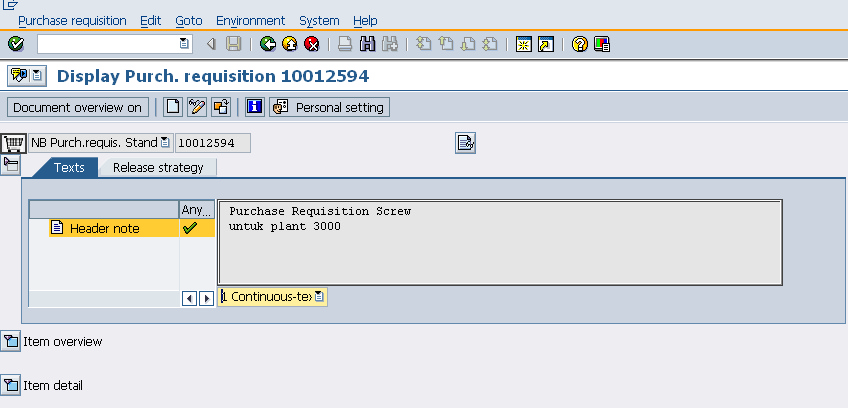
Task: Open the document type NB Purch.requis. dropdown
Action: [x=165, y=143]
